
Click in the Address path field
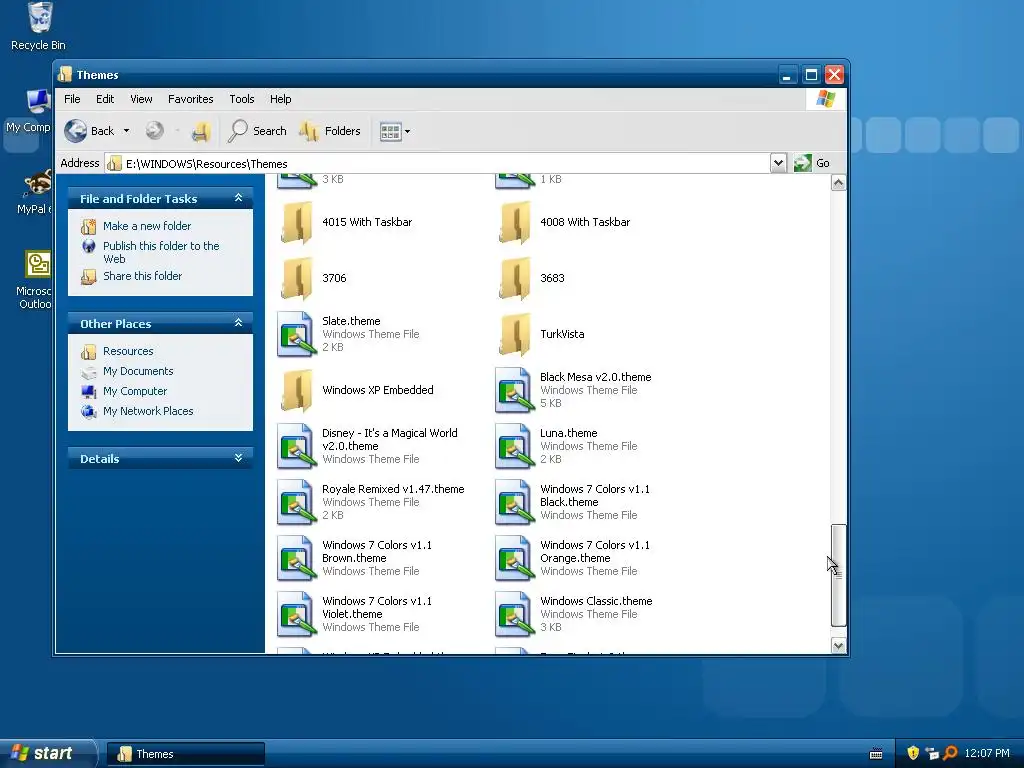tap(437, 163)
